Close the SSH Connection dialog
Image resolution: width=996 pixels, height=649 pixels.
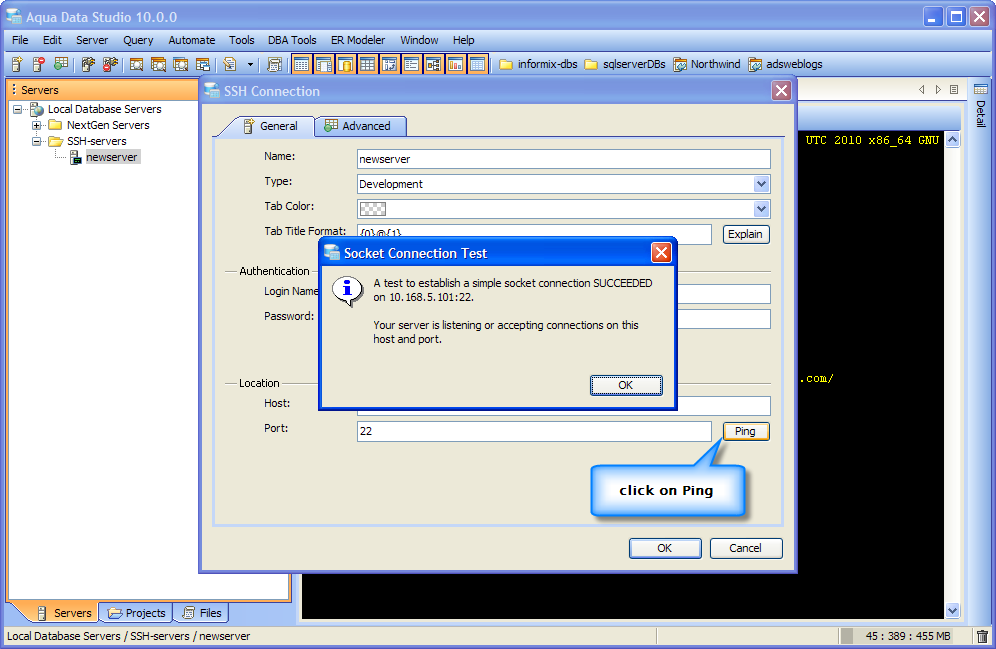(781, 91)
